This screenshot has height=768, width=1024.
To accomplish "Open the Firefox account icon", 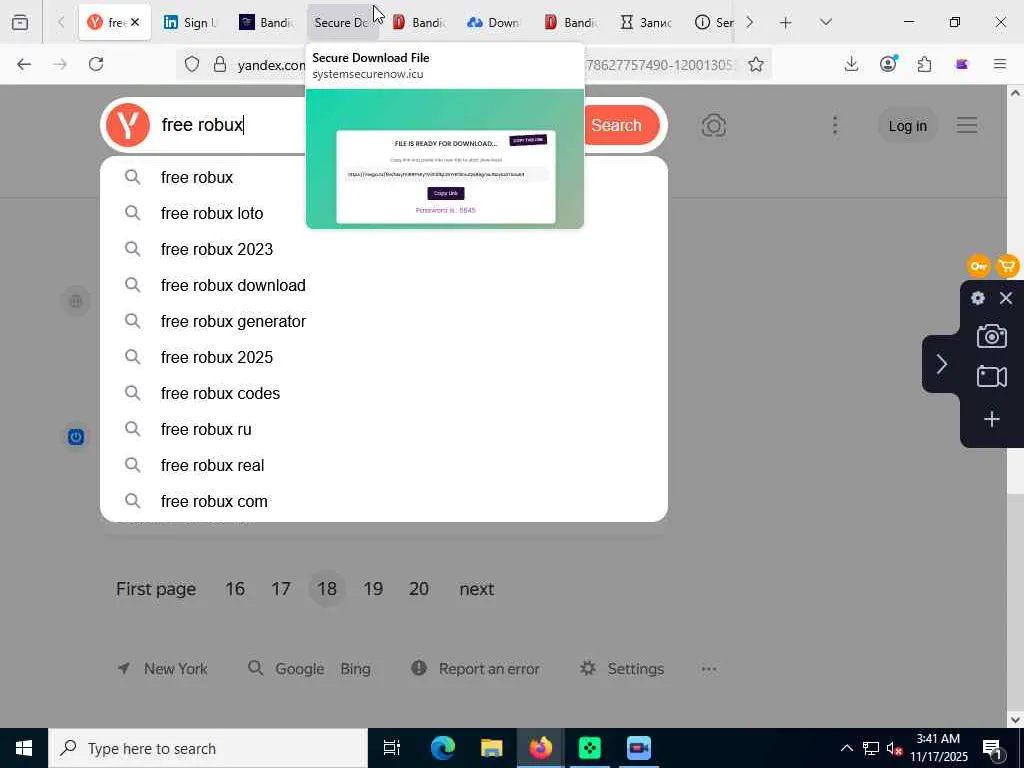I will [x=888, y=64].
